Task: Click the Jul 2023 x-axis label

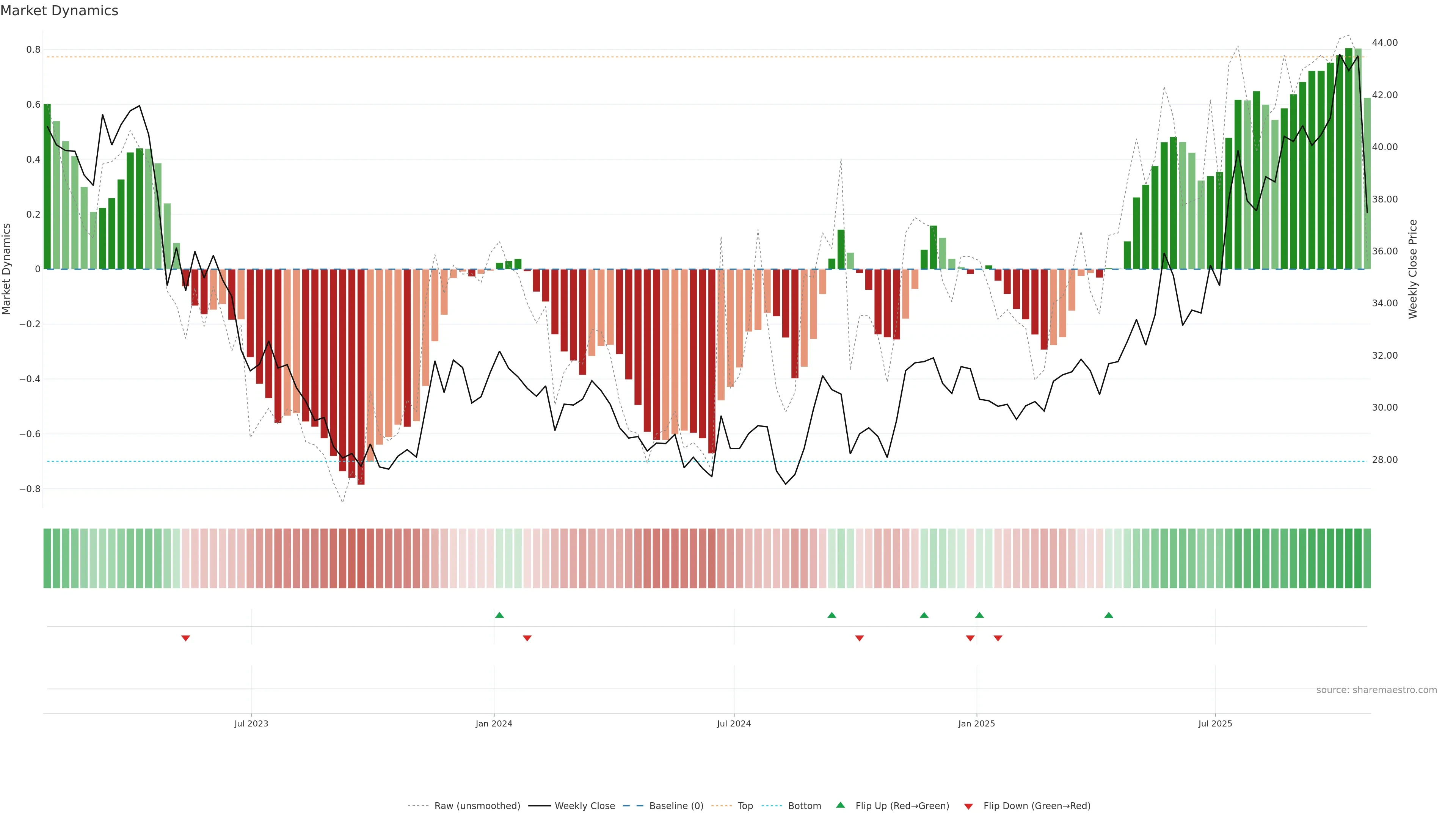Action: coord(251,723)
